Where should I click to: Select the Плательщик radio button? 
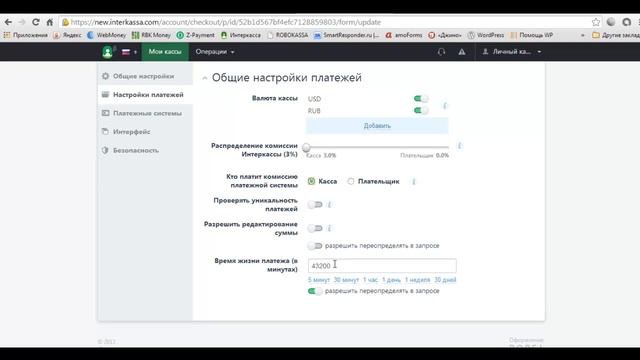coord(351,181)
